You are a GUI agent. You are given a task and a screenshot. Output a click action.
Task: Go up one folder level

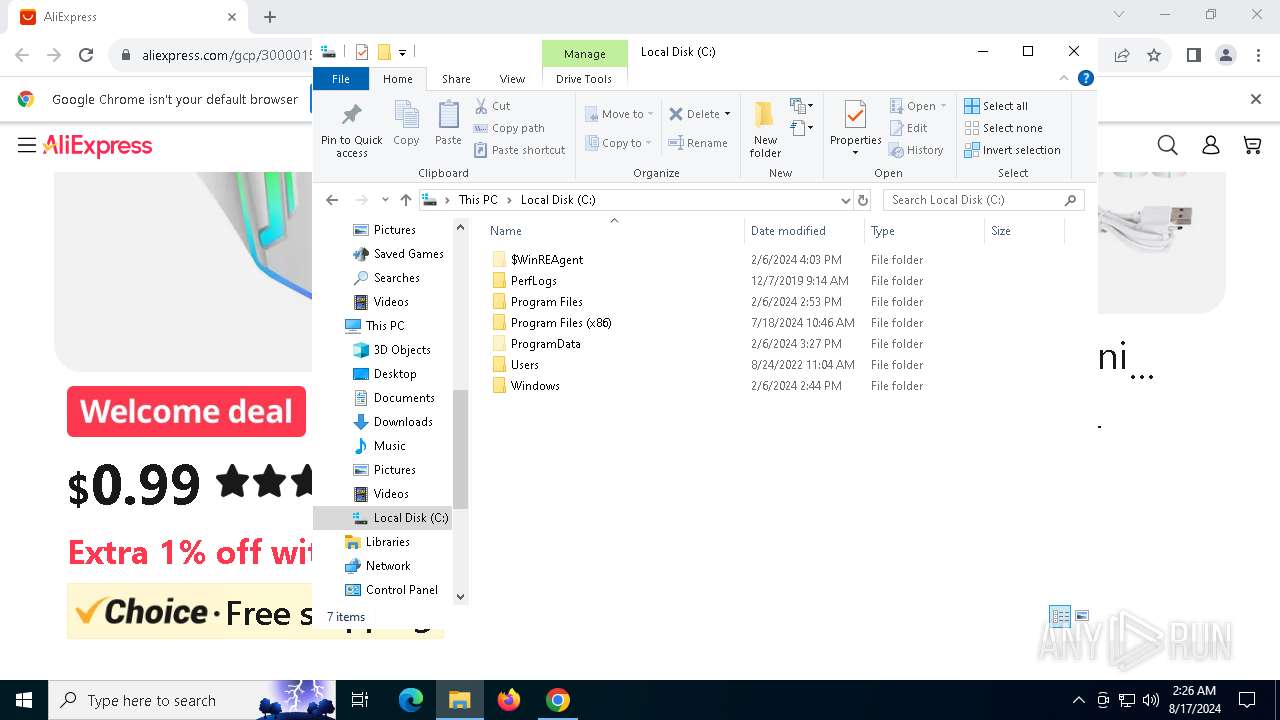[405, 200]
